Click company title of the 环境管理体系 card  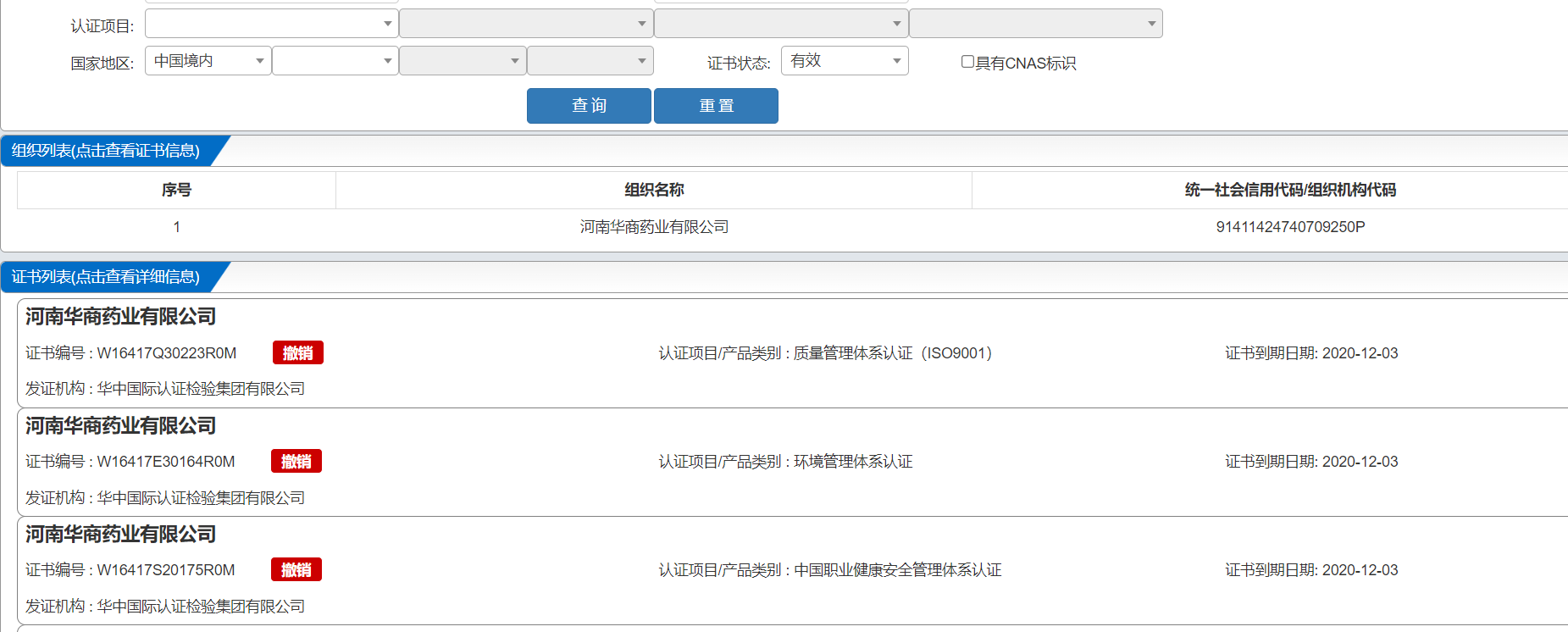120,426
